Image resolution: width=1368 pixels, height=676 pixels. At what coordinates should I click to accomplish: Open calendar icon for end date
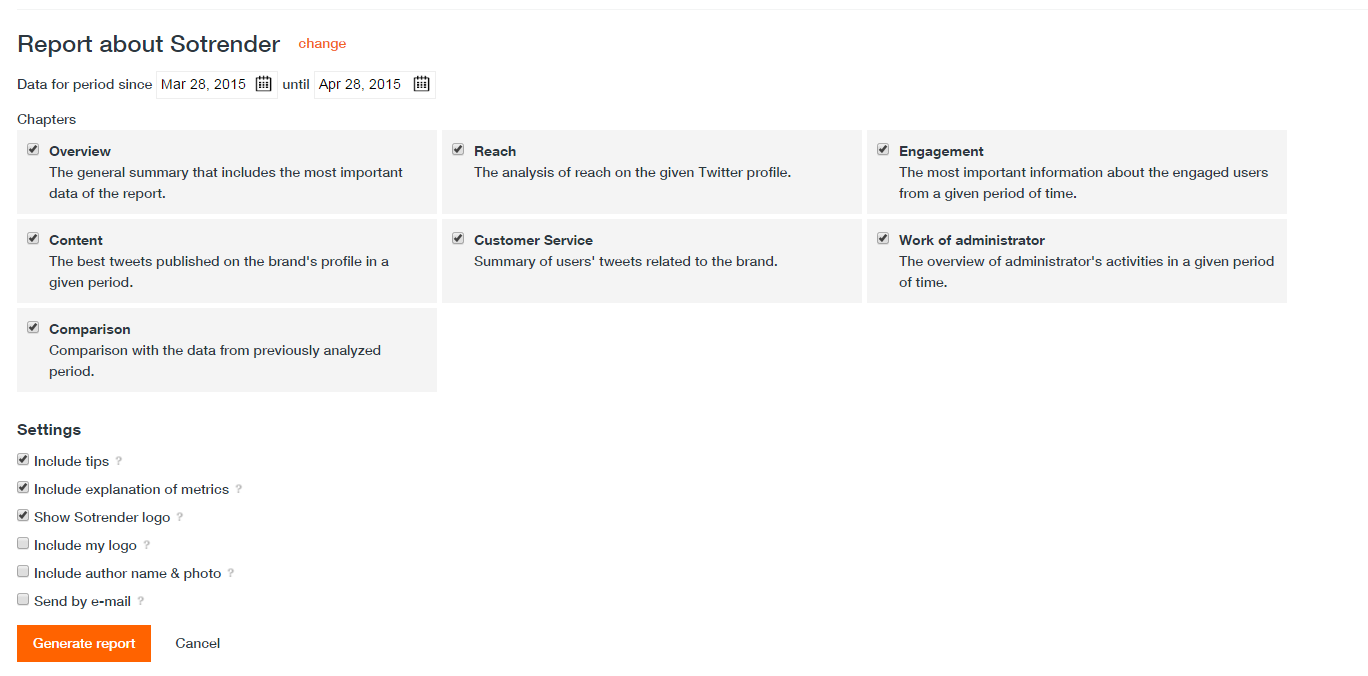pos(422,84)
